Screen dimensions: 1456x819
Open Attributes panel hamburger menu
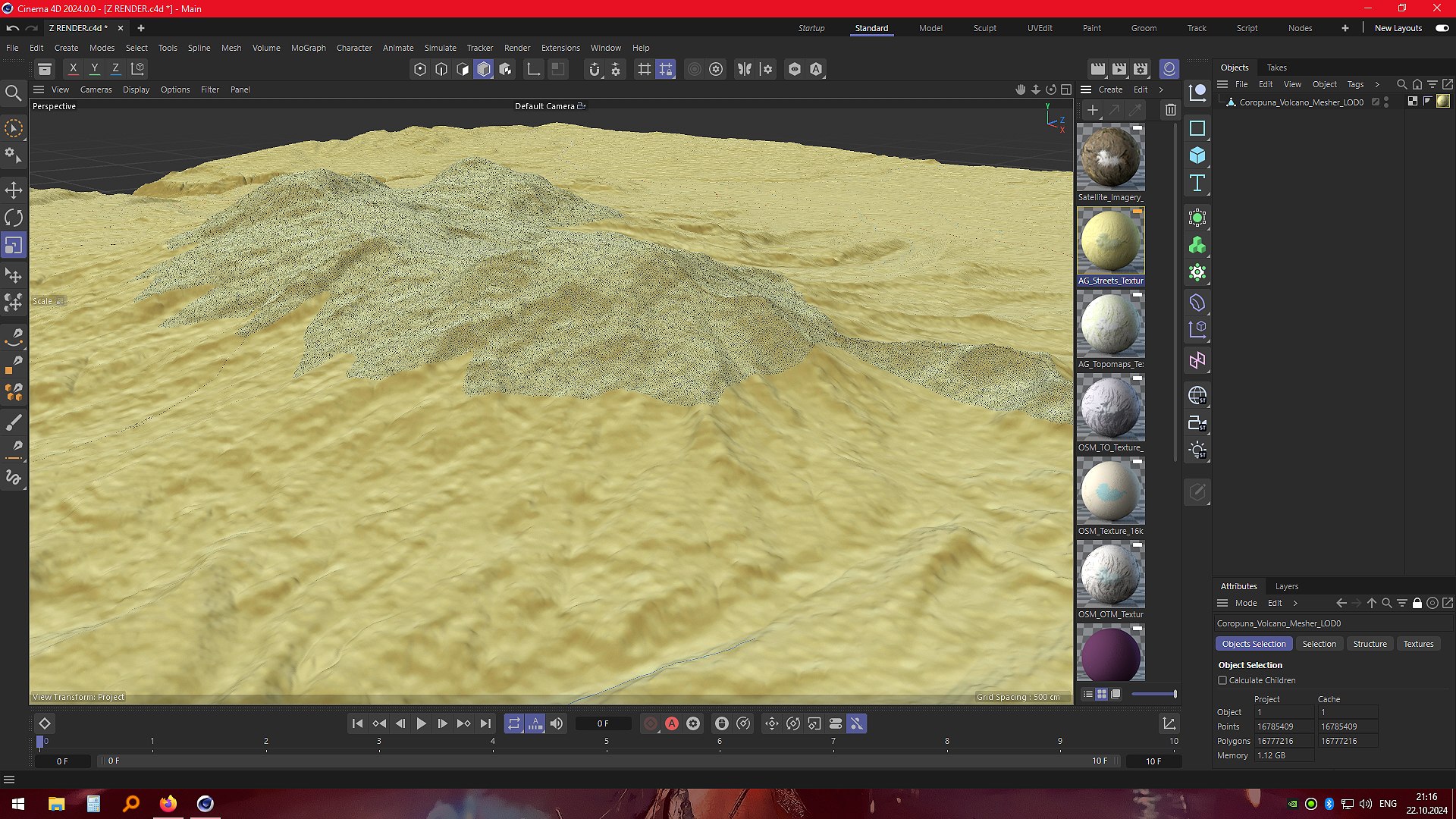[1222, 603]
